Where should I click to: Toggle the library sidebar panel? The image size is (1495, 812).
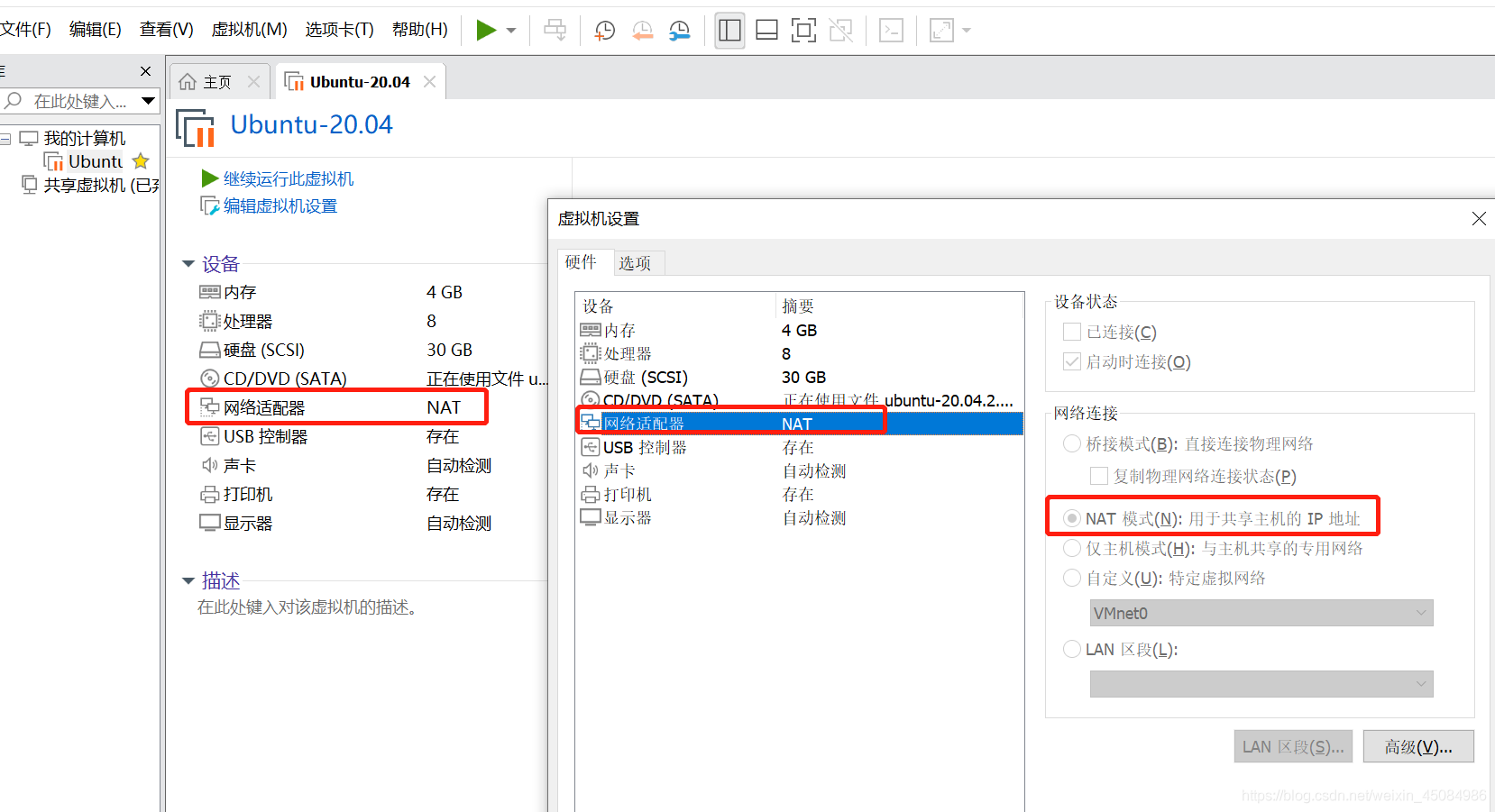[x=729, y=30]
